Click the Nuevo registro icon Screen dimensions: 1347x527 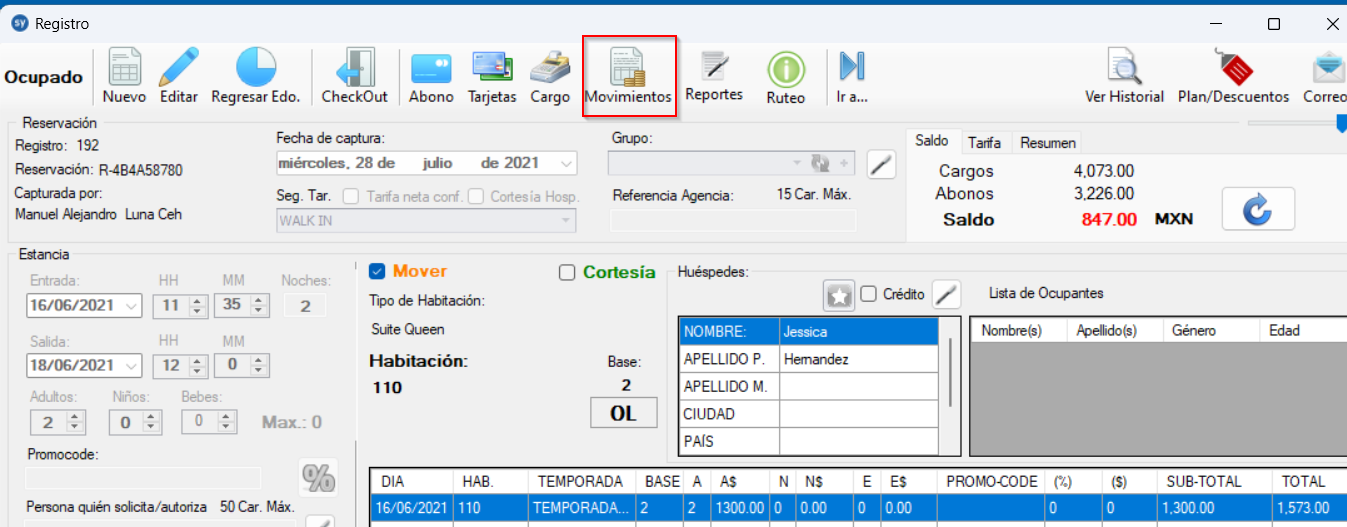pos(124,68)
